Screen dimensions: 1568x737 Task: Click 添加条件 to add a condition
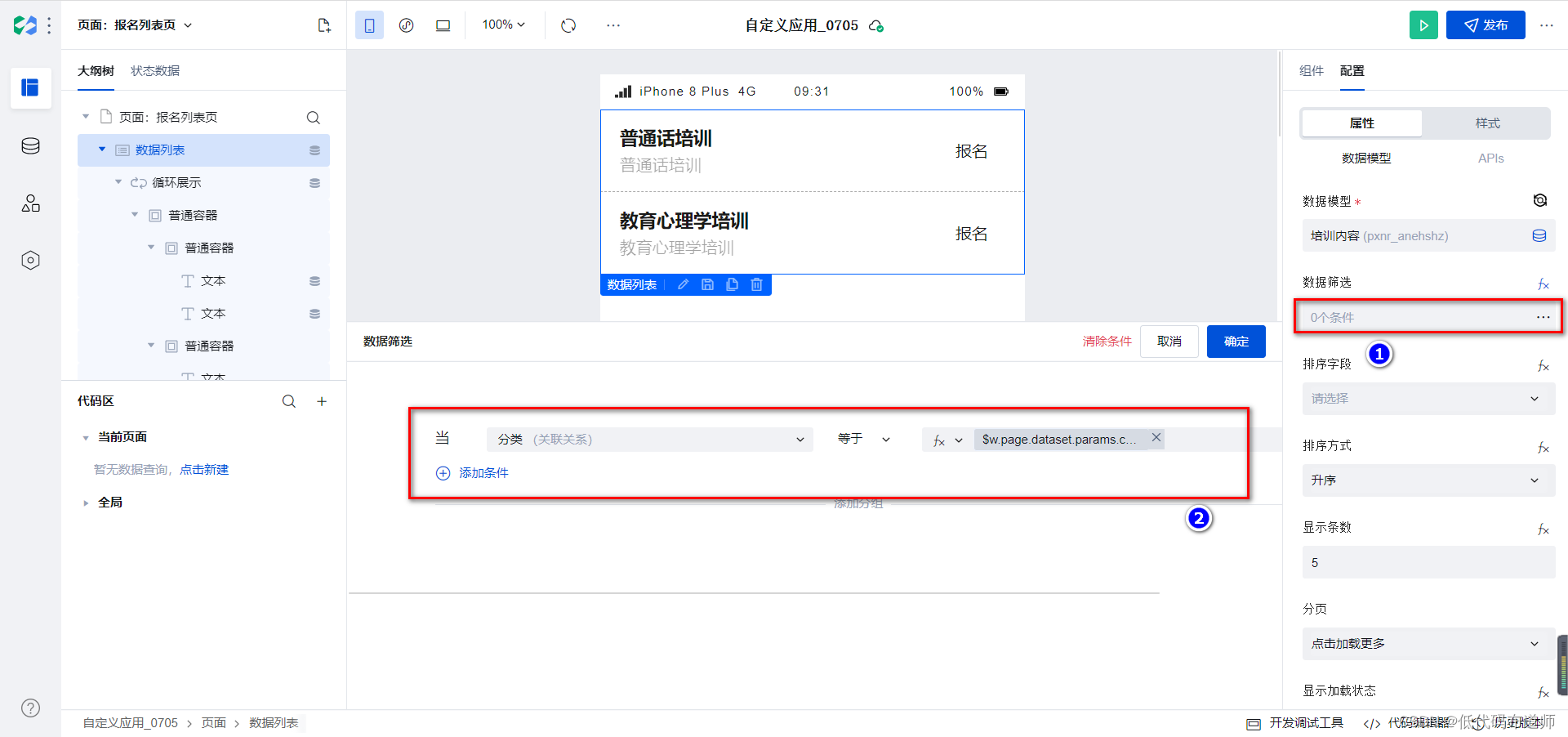pos(472,473)
